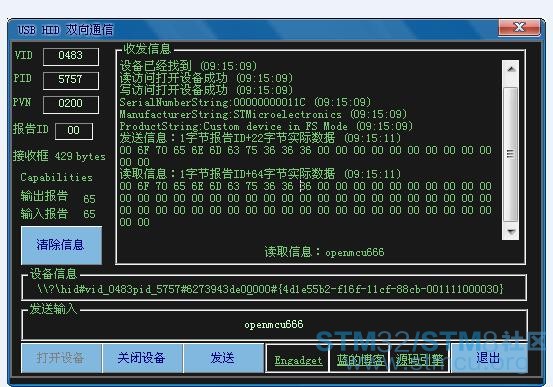Focus the PVN field showing 0200
553x387 pixels.
click(x=71, y=104)
